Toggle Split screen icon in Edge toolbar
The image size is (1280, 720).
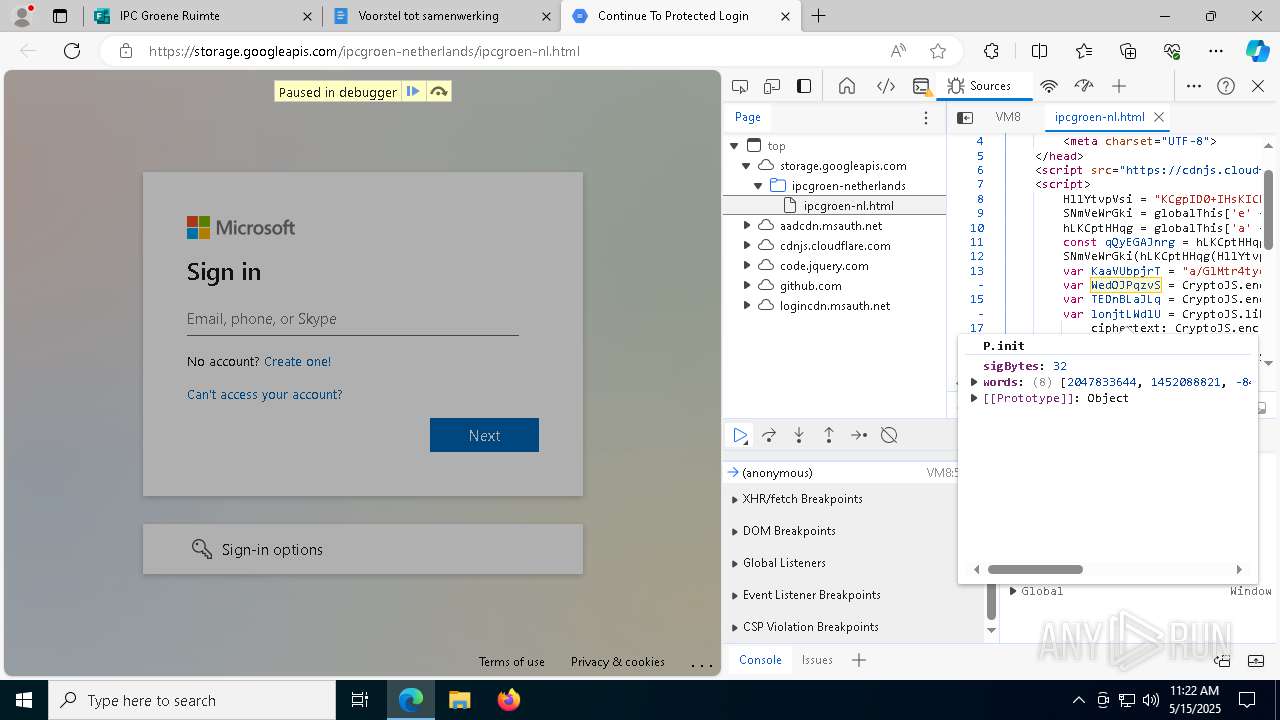click(1039, 51)
